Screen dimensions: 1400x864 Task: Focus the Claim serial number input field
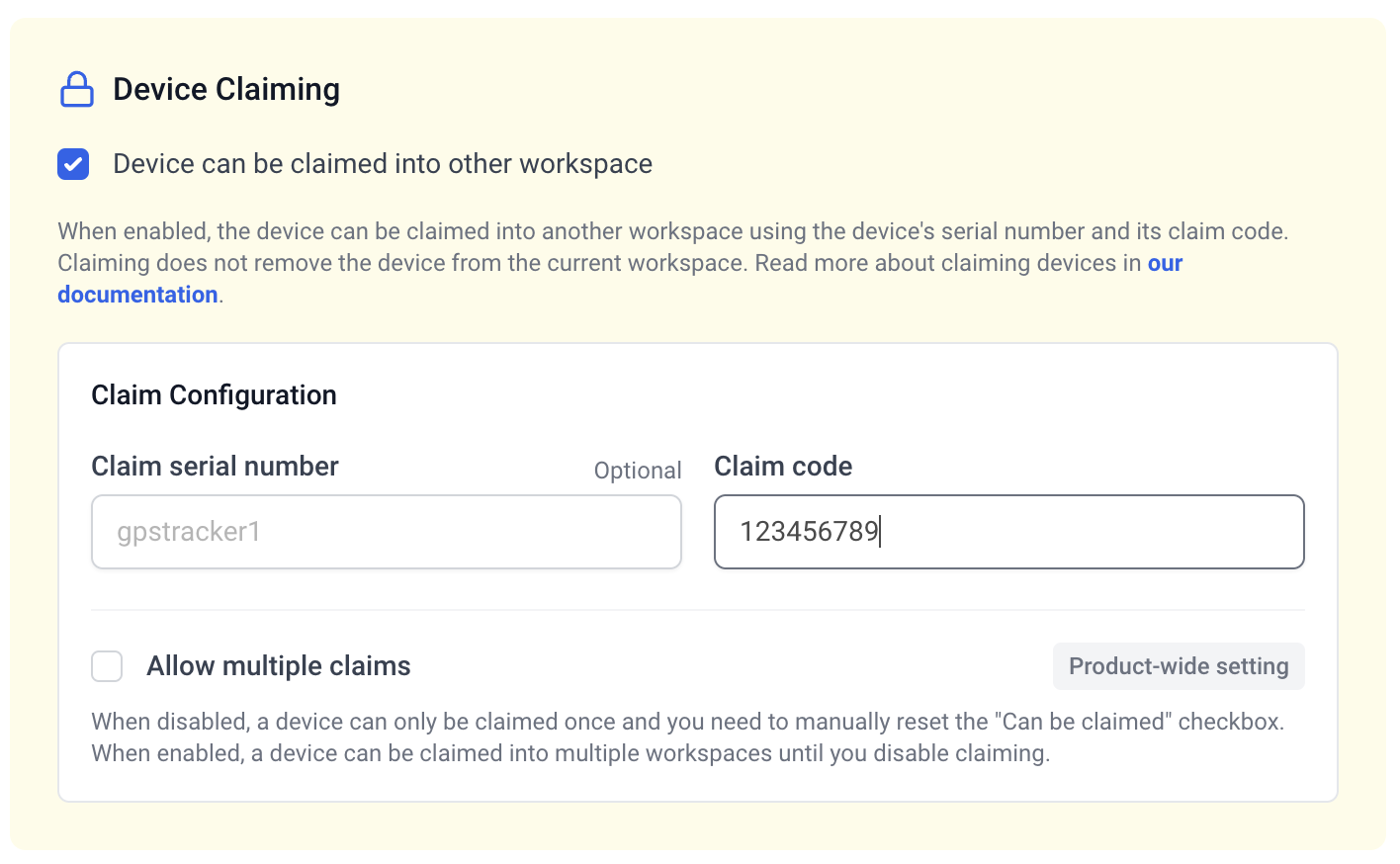[386, 532]
